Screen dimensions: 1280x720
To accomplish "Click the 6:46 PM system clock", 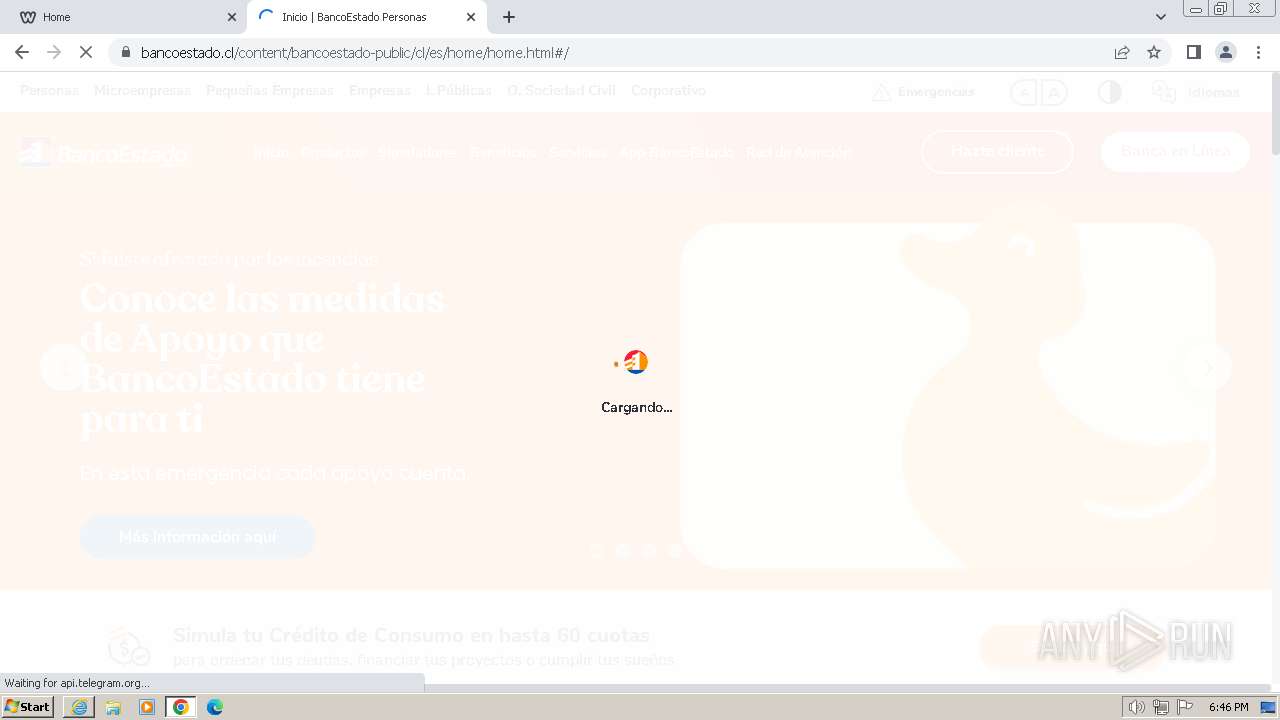I will (x=1229, y=707).
